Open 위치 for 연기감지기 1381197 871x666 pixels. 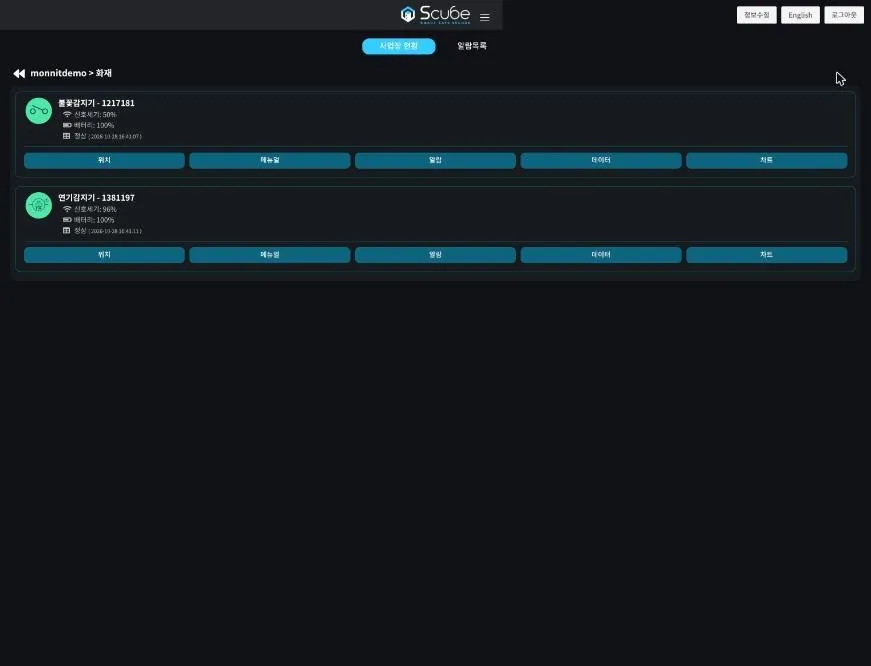coord(104,255)
